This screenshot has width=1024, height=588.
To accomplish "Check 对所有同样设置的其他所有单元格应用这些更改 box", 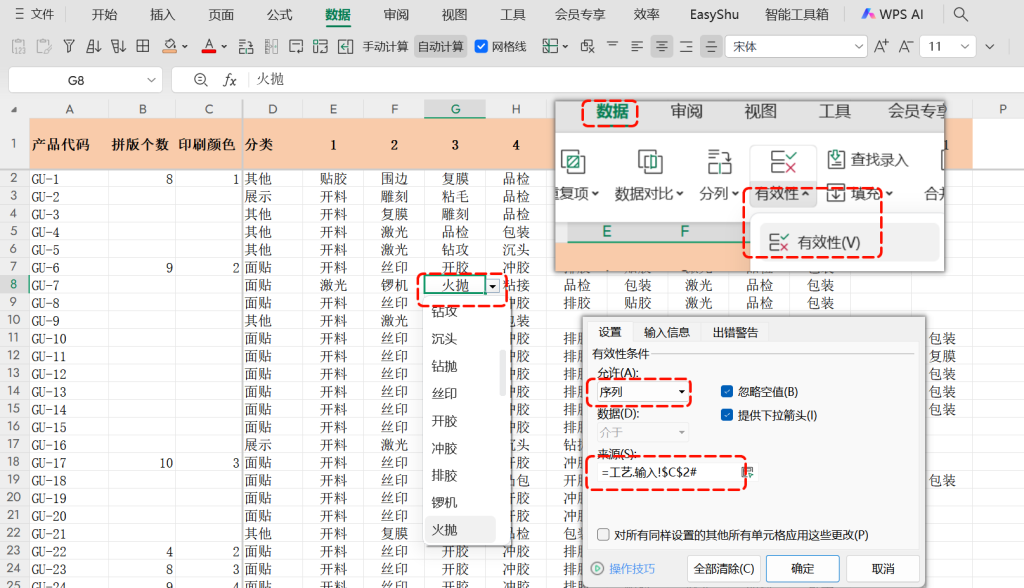I will point(603,534).
